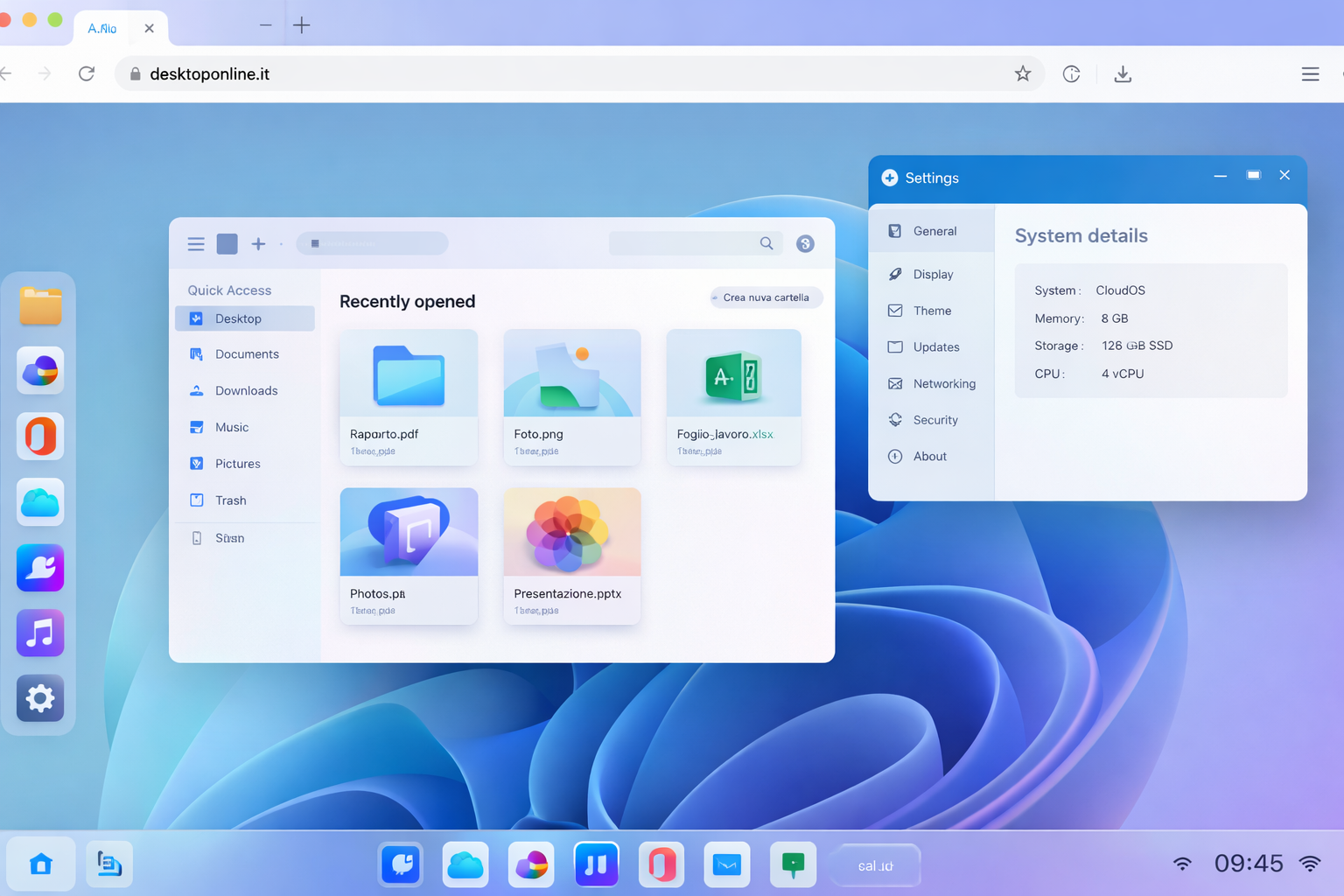This screenshot has width=1344, height=896.
Task: Open the Music folder in Quick Access
Action: pyautogui.click(x=232, y=427)
